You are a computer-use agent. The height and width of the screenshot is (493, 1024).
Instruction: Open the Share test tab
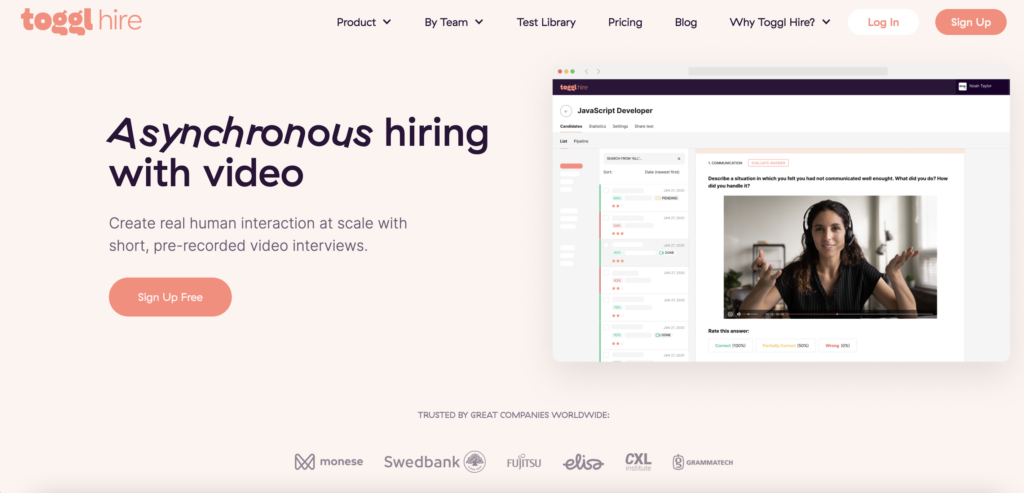coord(644,126)
